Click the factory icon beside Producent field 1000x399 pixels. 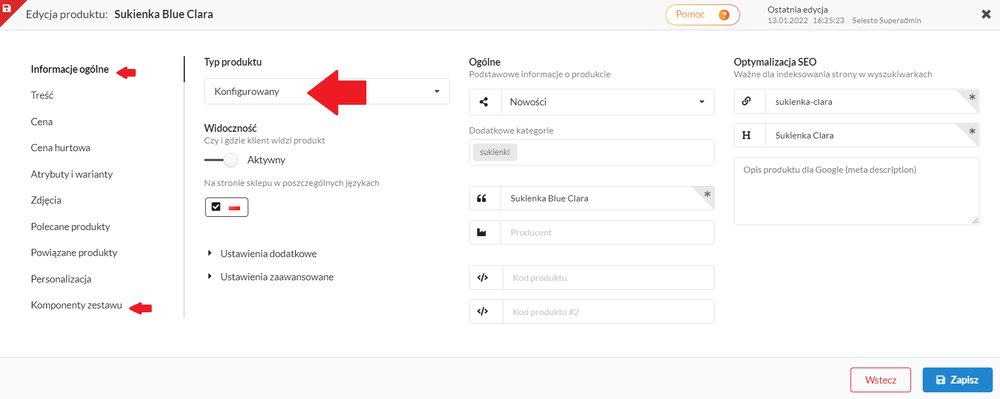click(x=482, y=233)
